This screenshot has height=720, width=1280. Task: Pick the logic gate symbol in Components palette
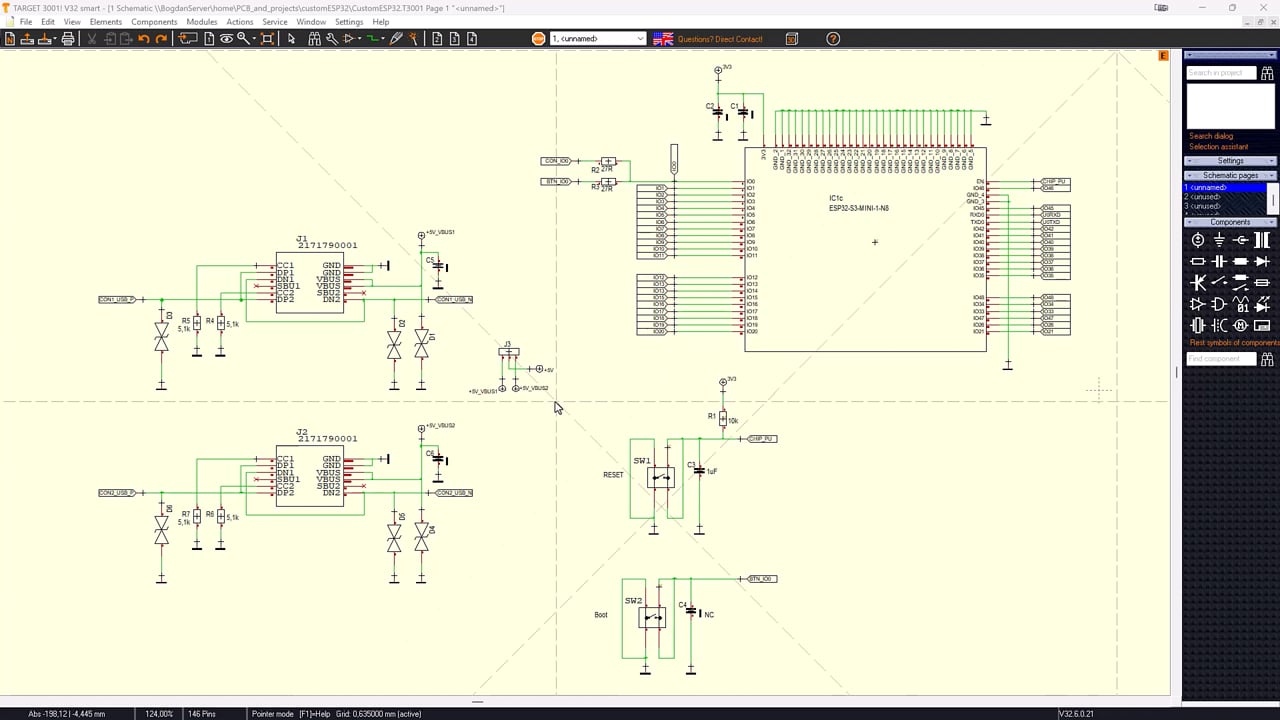(x=1219, y=304)
